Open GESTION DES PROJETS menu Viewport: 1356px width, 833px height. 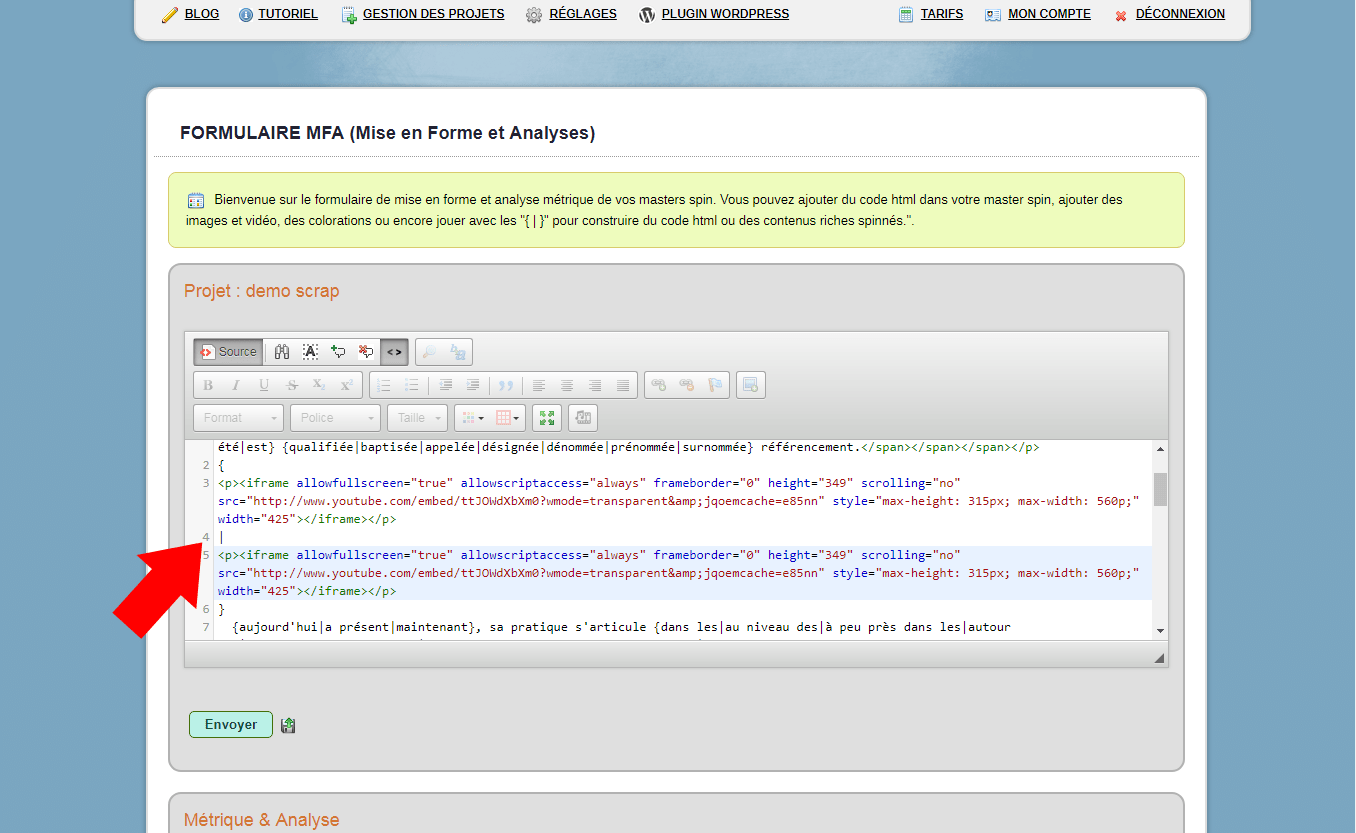click(432, 14)
